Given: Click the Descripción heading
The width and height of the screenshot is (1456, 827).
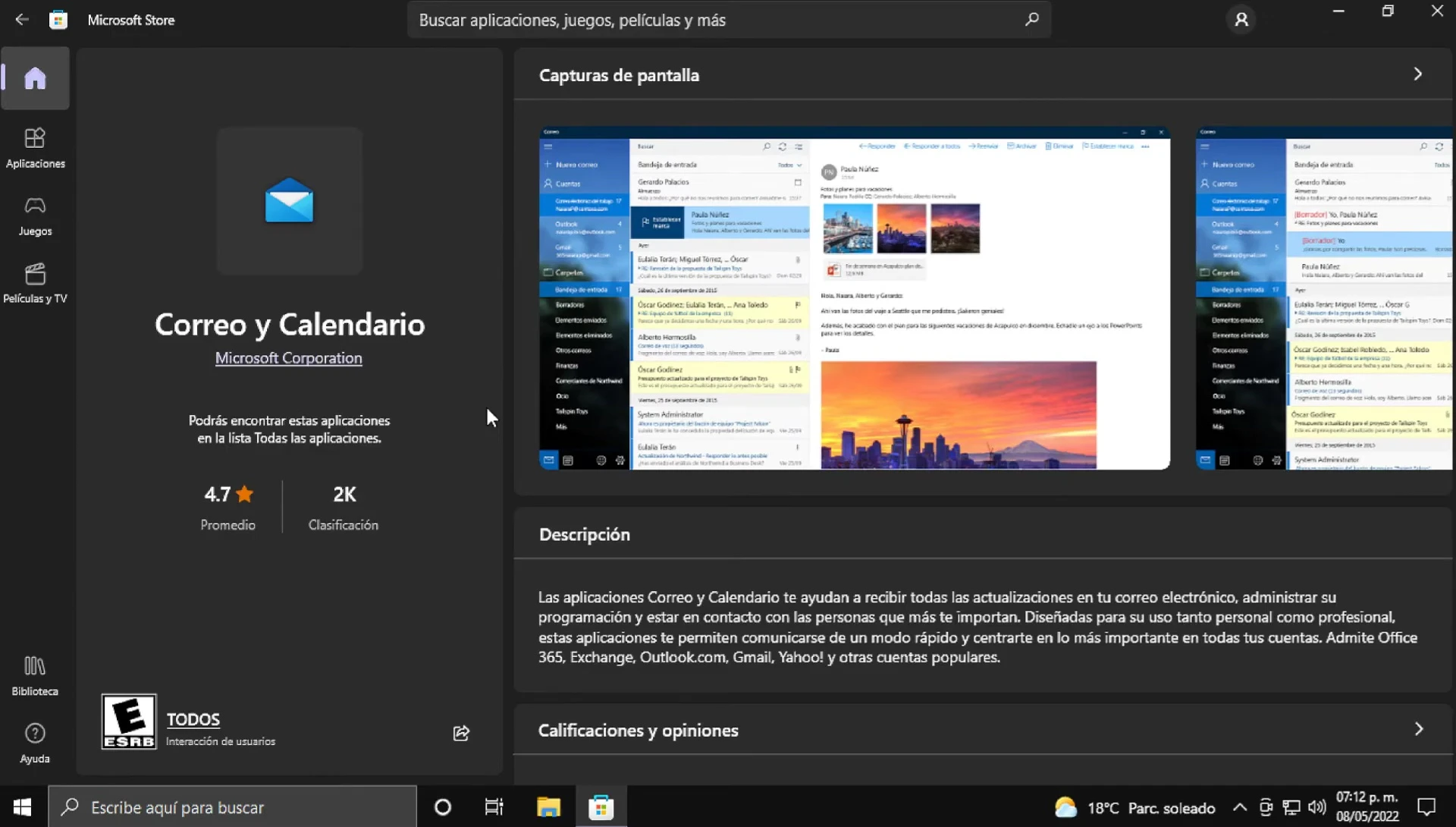Looking at the screenshot, I should click(585, 535).
